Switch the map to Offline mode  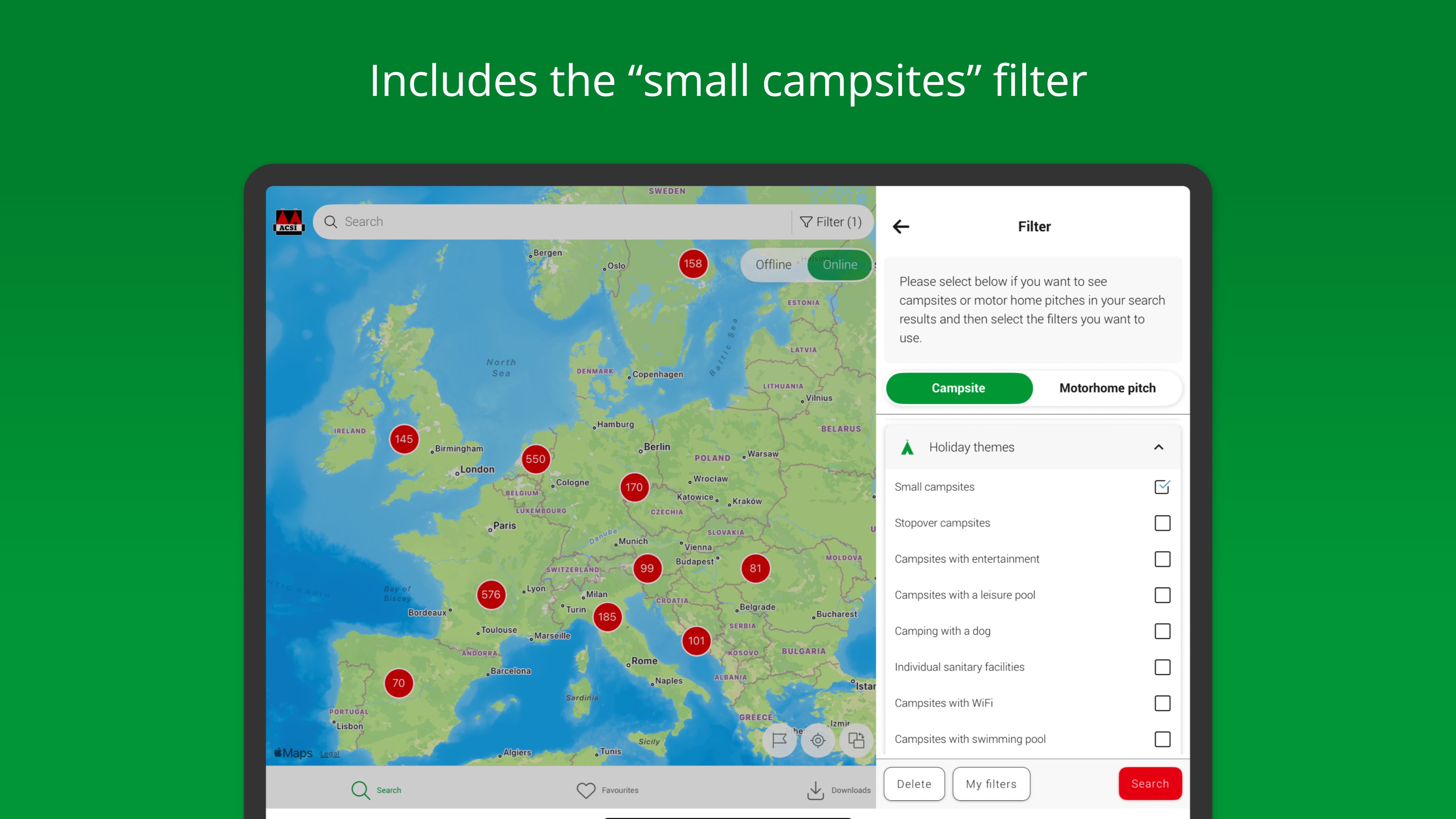pos(773,265)
